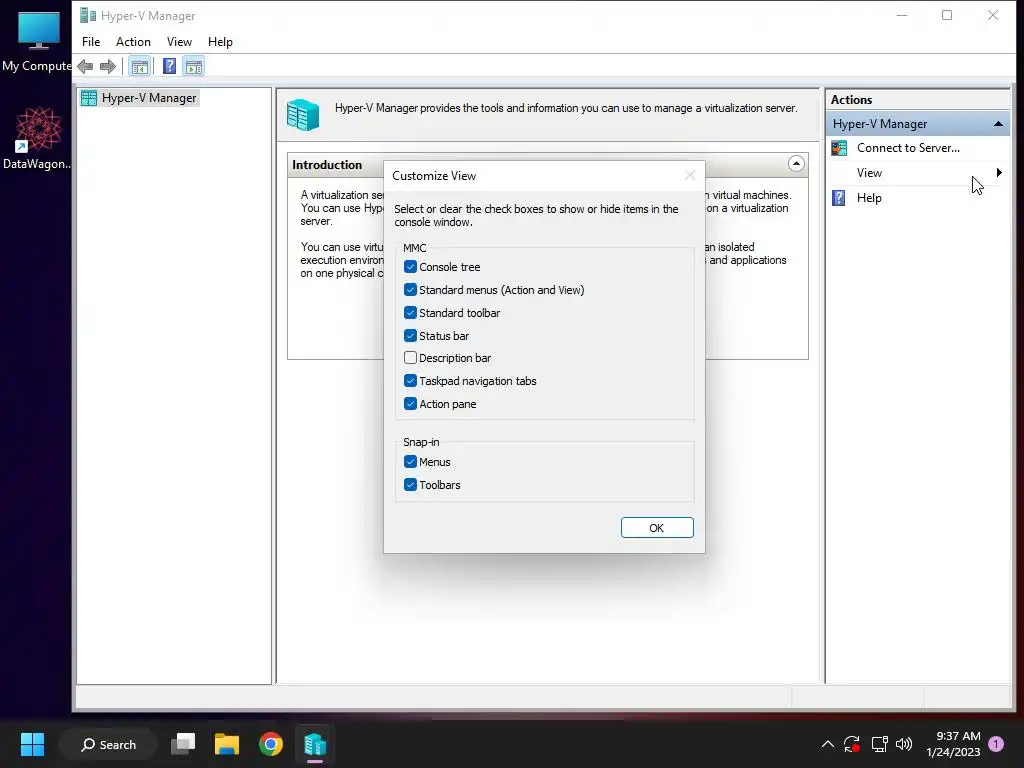Click the Customize View dialog title
This screenshot has height=768, width=1024.
[434, 176]
